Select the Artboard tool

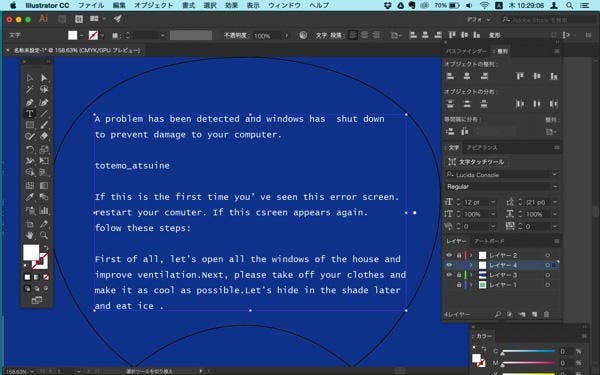coord(30,224)
